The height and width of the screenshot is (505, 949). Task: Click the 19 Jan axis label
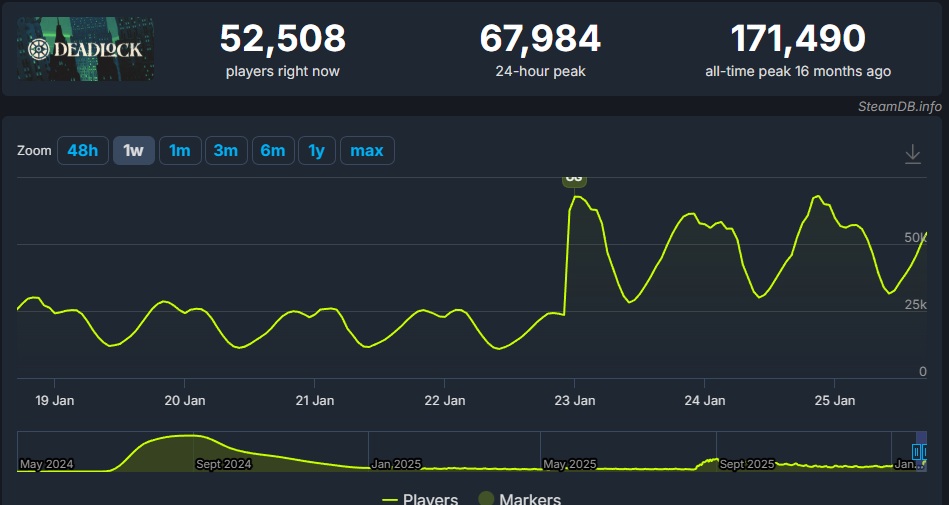(54, 400)
